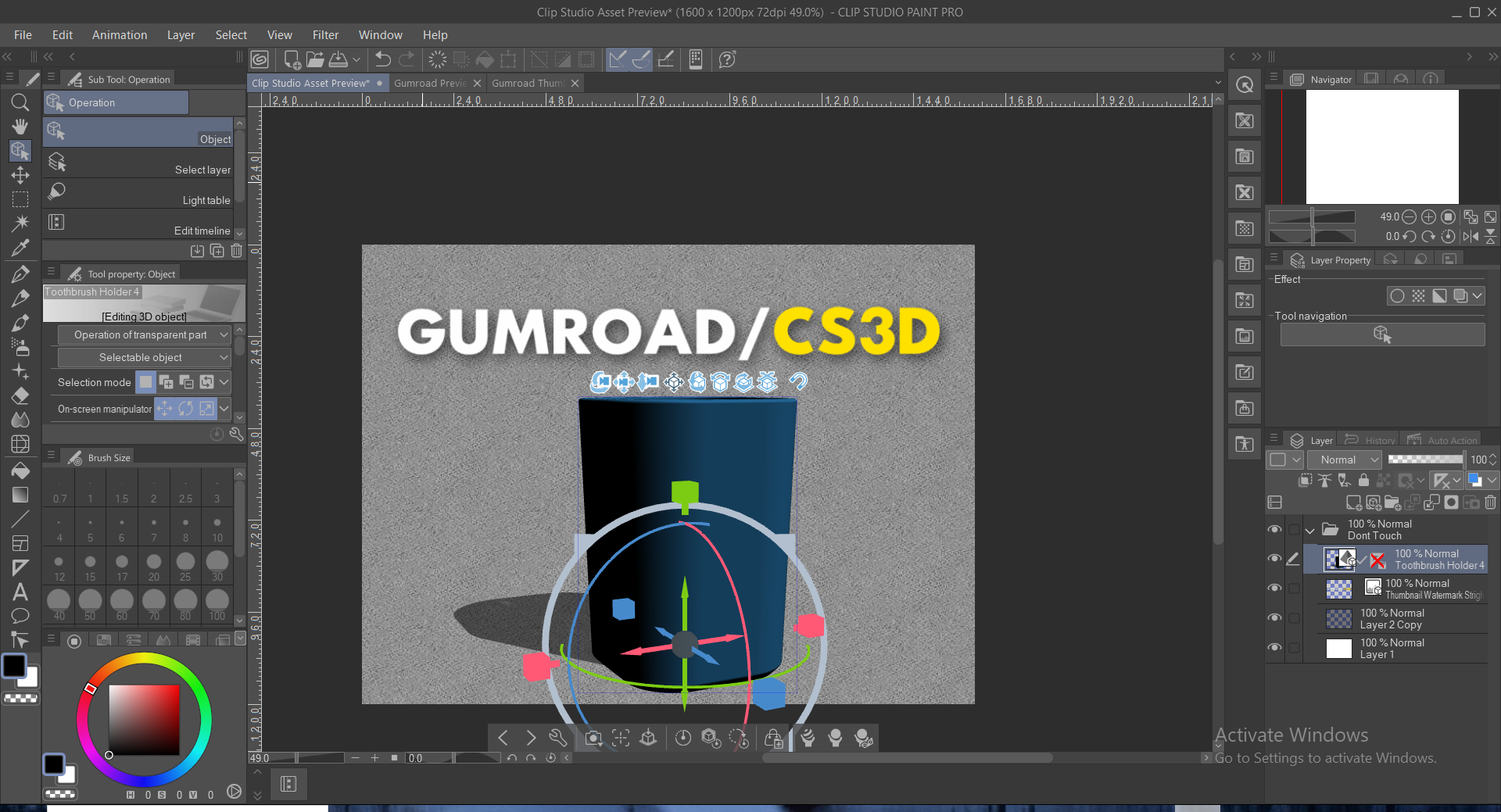Screen dimensions: 1501x812
Task: Open the Filter menu
Action: (x=325, y=35)
